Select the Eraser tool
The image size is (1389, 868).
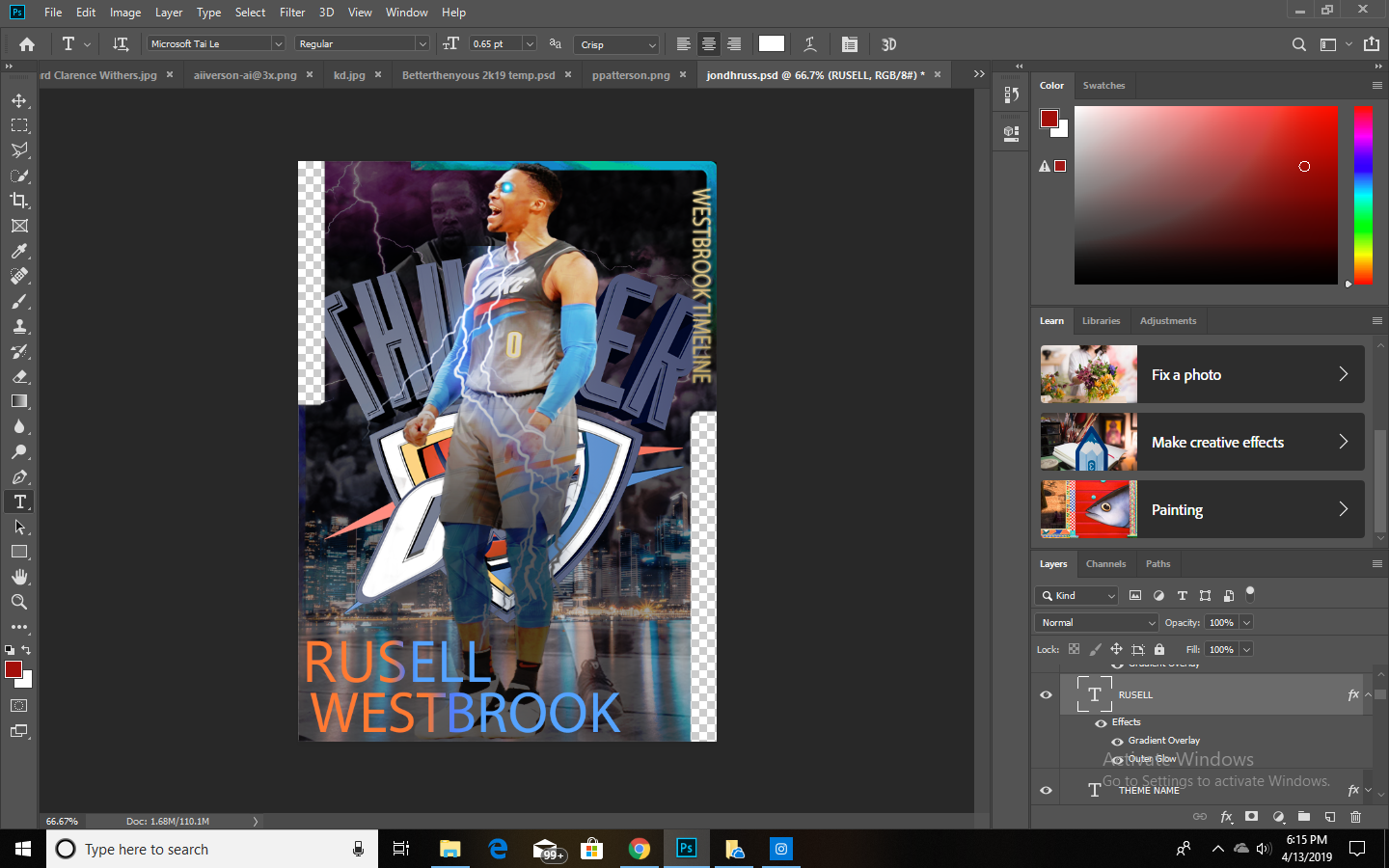point(19,376)
